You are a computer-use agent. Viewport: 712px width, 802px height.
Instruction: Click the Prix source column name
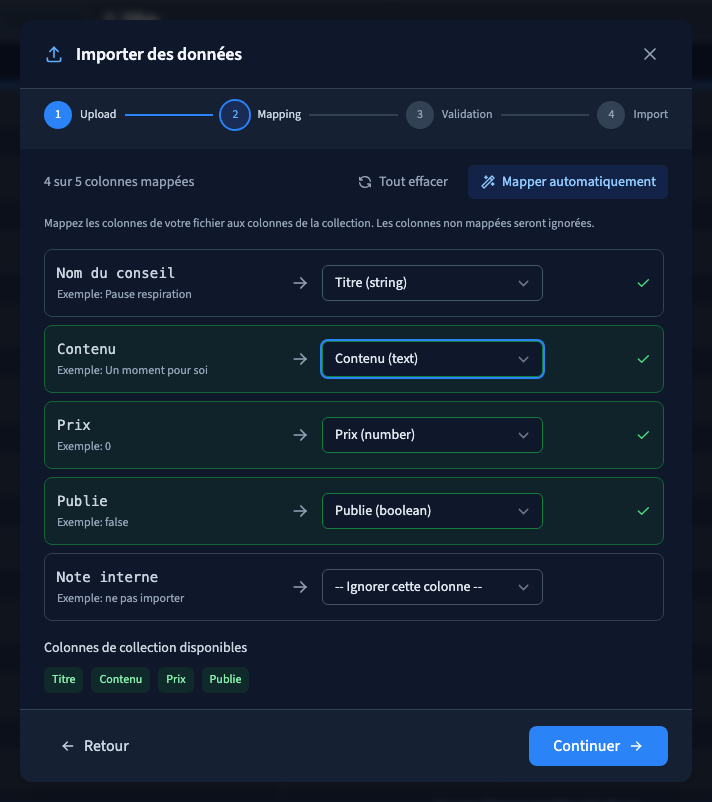[74, 425]
